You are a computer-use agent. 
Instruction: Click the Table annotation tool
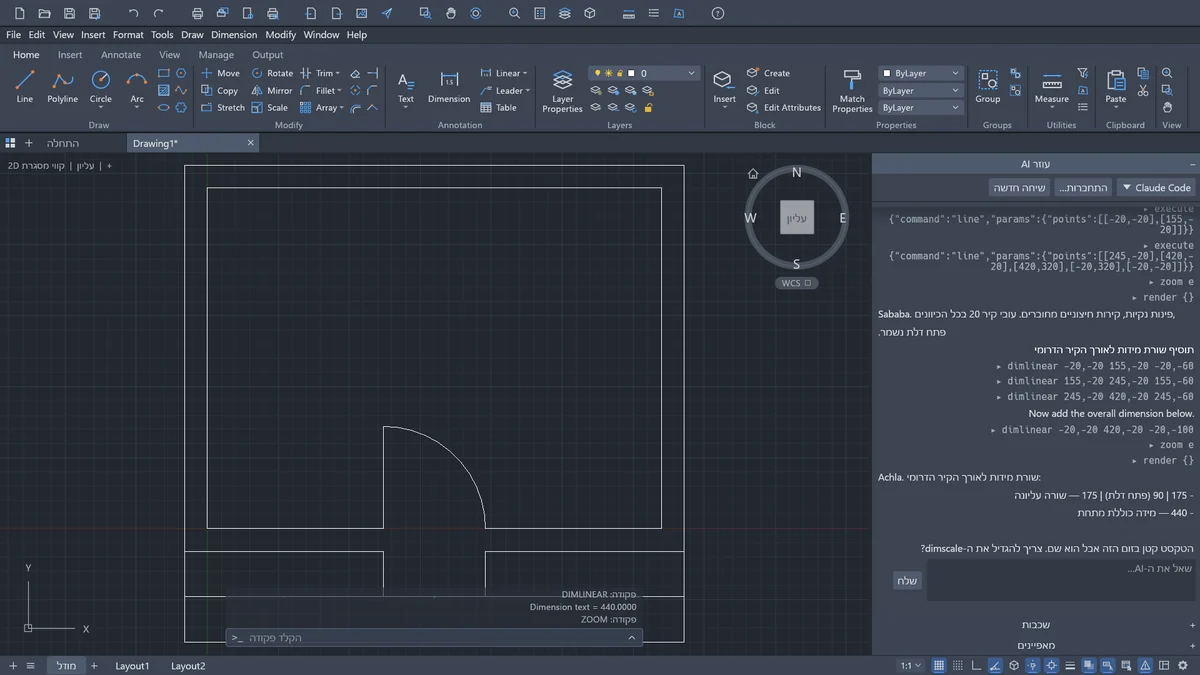click(x=498, y=107)
